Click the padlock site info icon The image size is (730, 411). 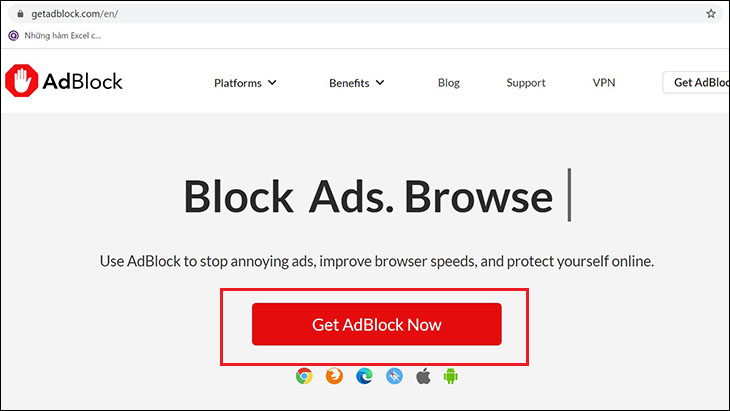20,14
